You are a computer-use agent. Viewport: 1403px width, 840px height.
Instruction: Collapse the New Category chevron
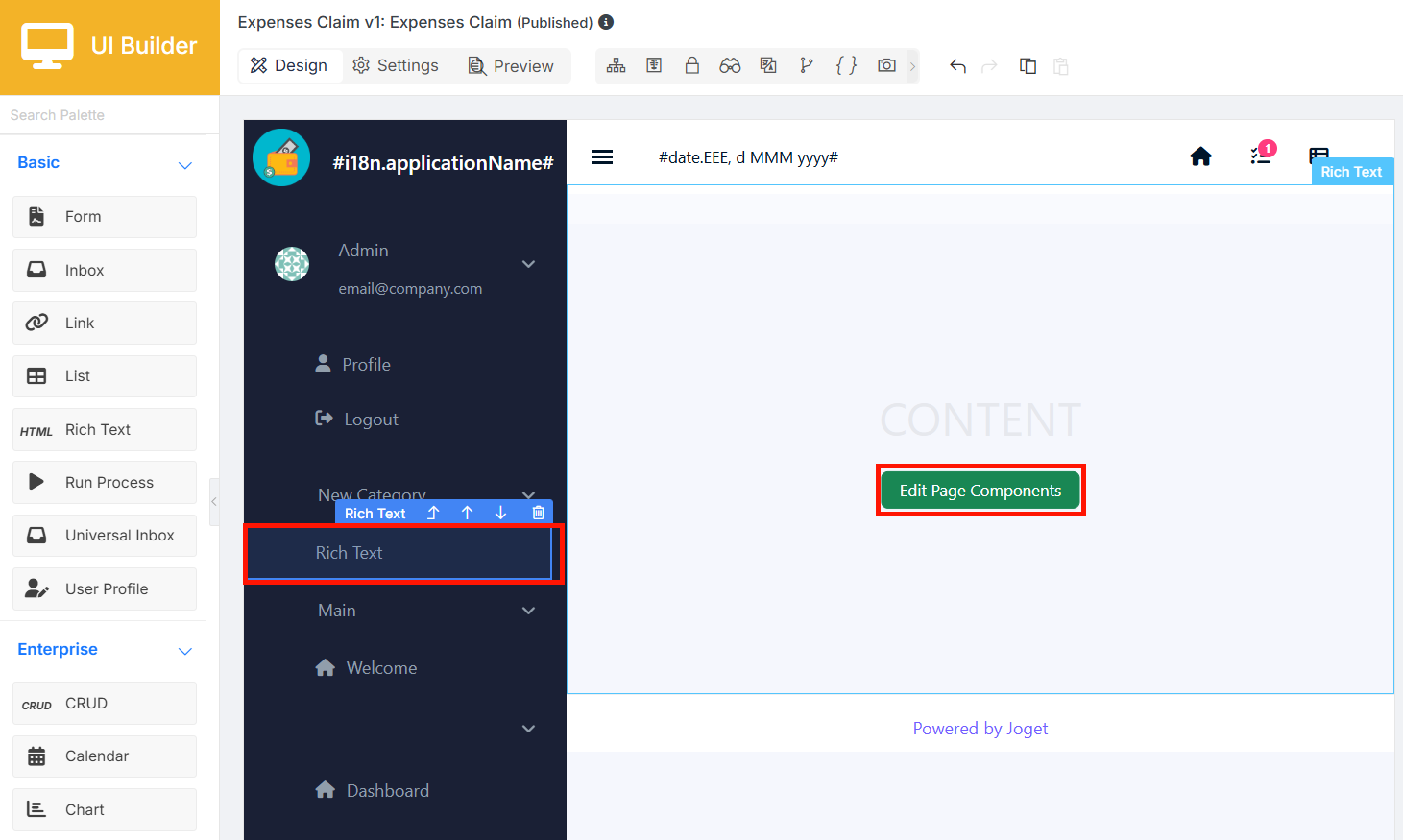click(x=528, y=495)
